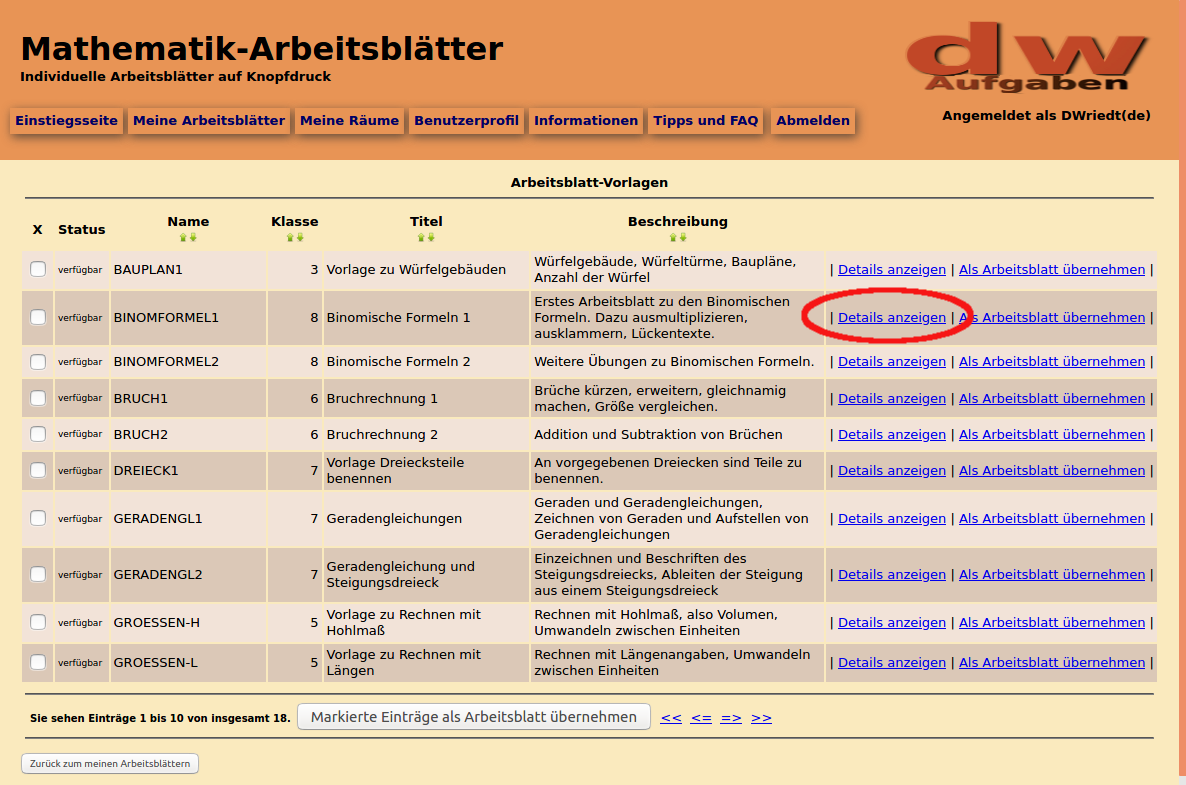Sort descending by Titel with down arrow

pyautogui.click(x=431, y=237)
